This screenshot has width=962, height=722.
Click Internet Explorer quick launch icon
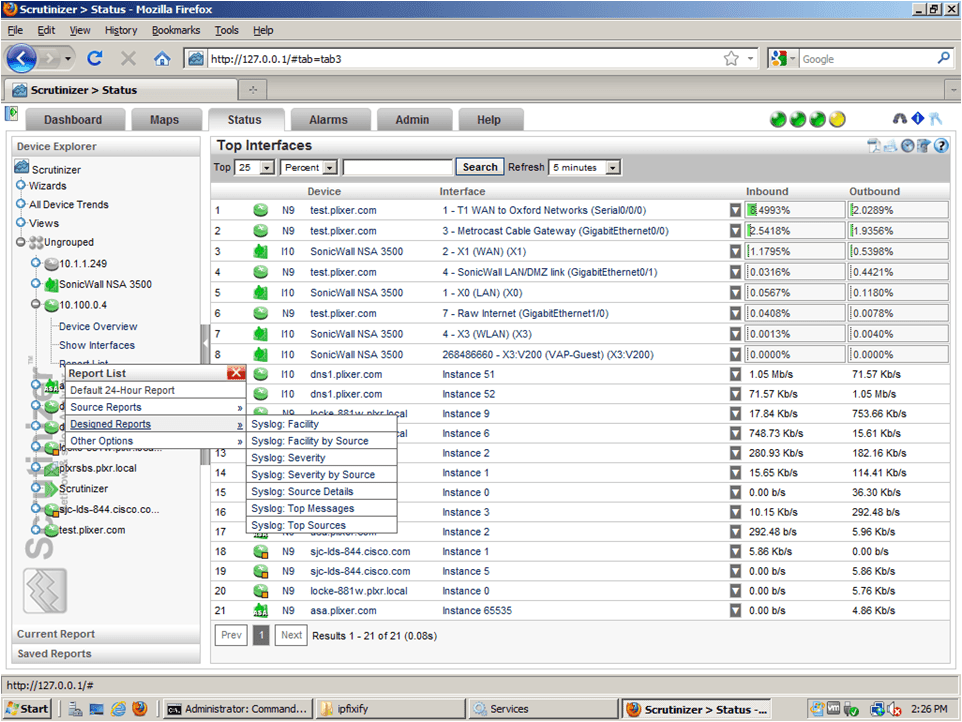(118, 709)
